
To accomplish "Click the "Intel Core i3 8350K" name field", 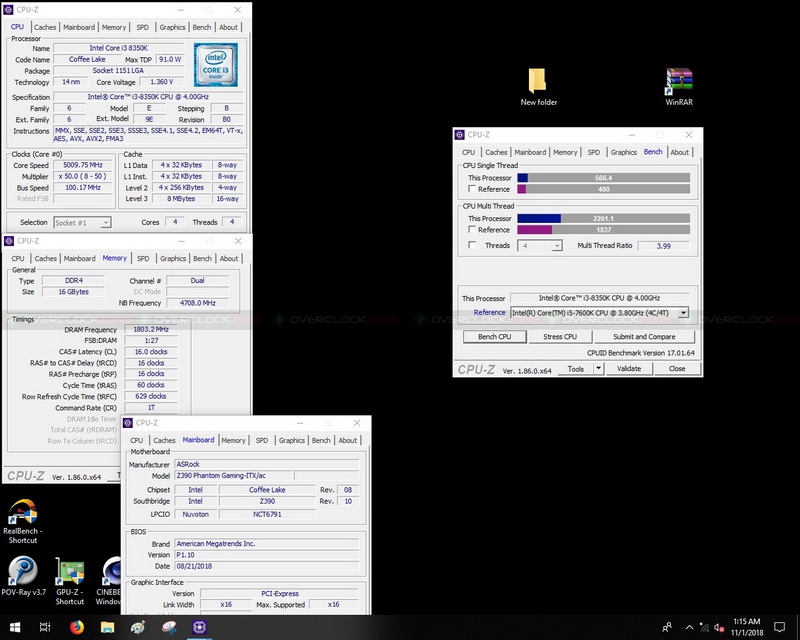I will [118, 48].
